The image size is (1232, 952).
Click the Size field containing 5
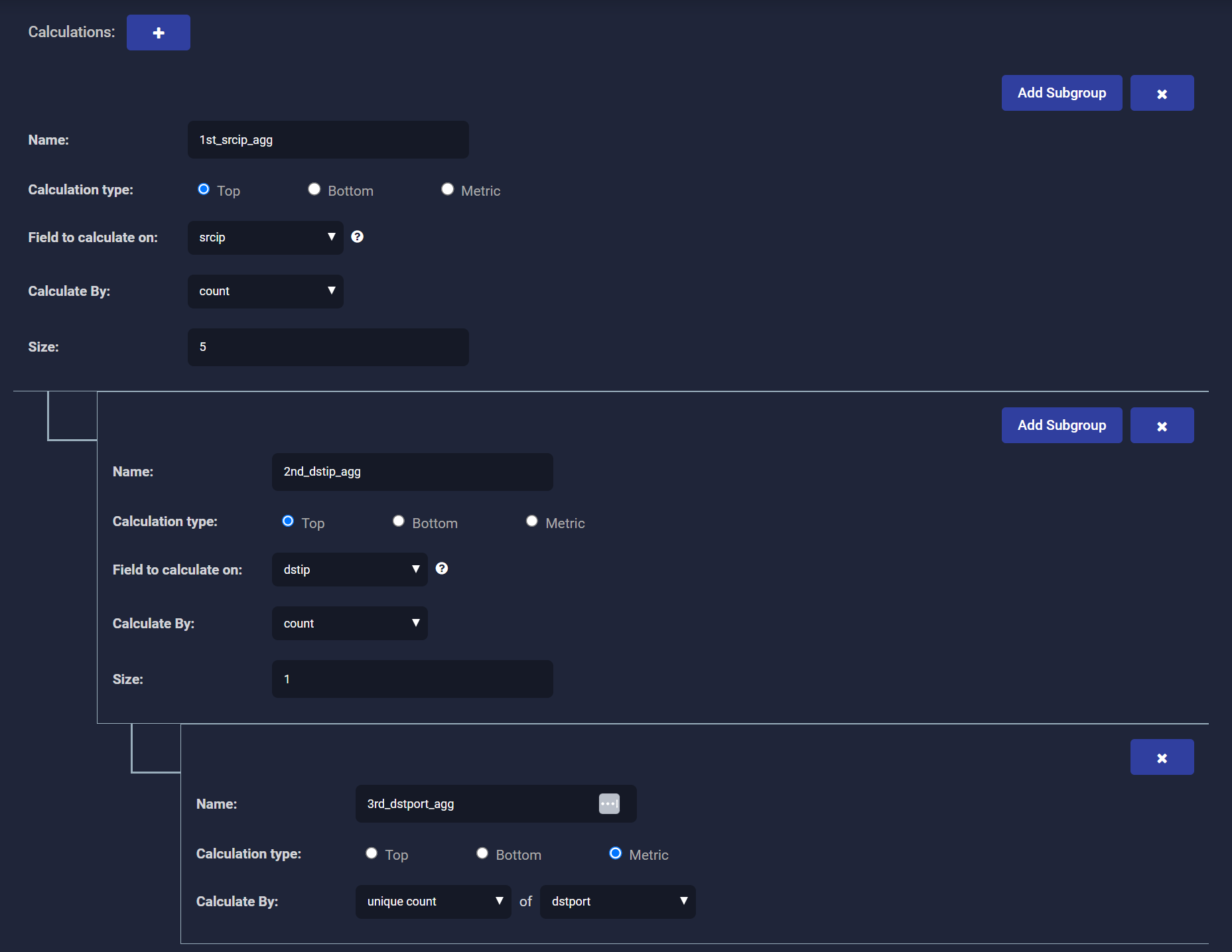click(328, 347)
